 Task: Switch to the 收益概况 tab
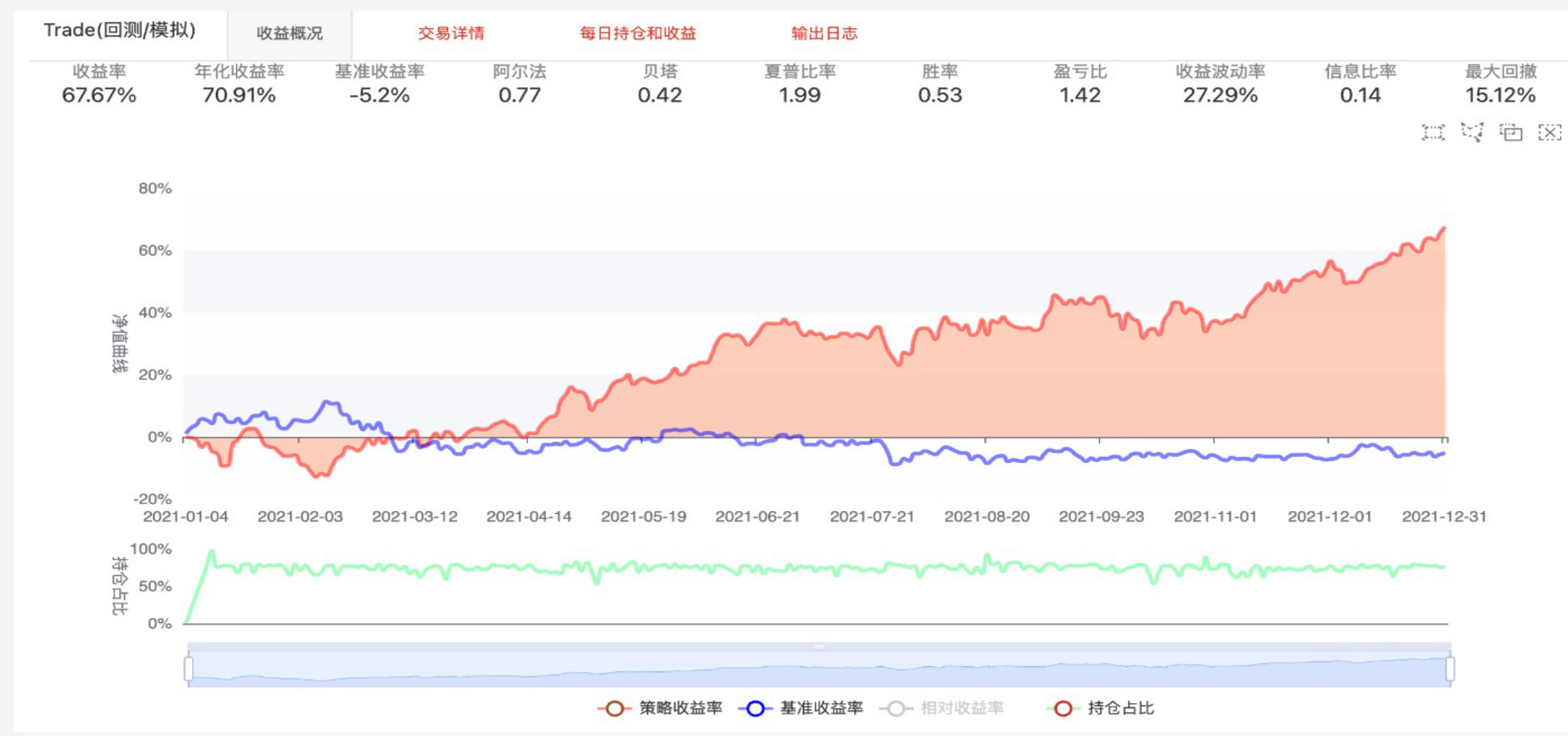coord(289,34)
